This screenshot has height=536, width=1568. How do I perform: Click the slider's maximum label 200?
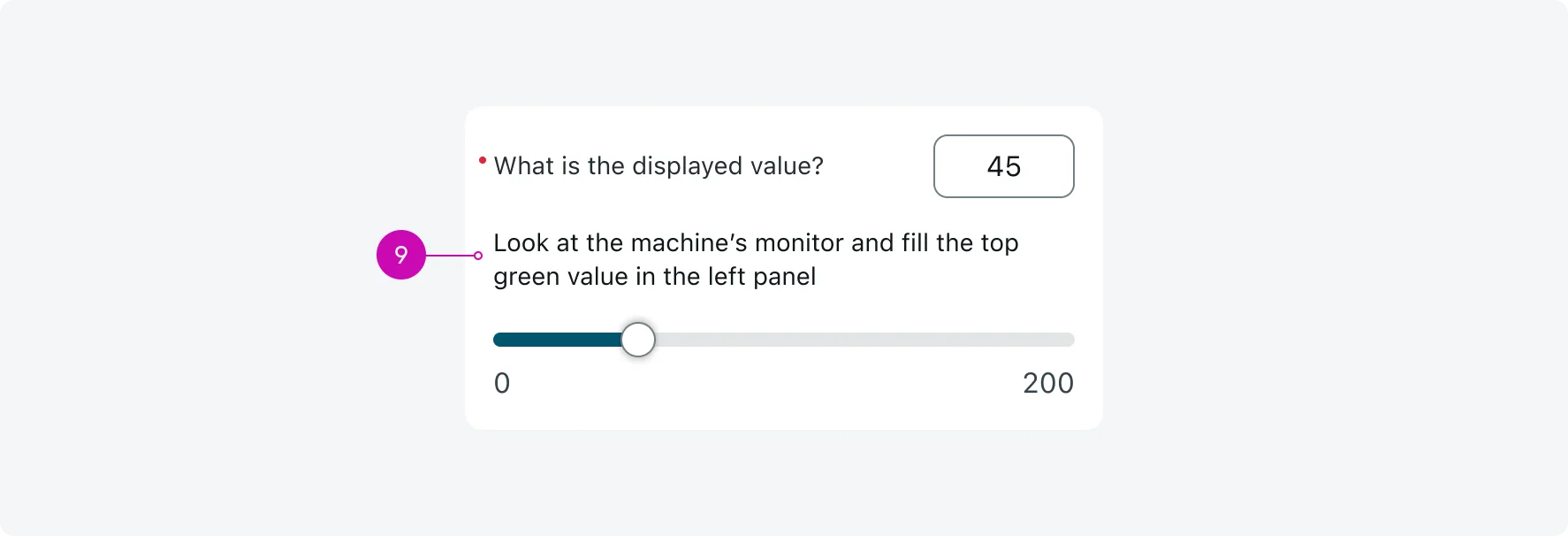click(1048, 383)
